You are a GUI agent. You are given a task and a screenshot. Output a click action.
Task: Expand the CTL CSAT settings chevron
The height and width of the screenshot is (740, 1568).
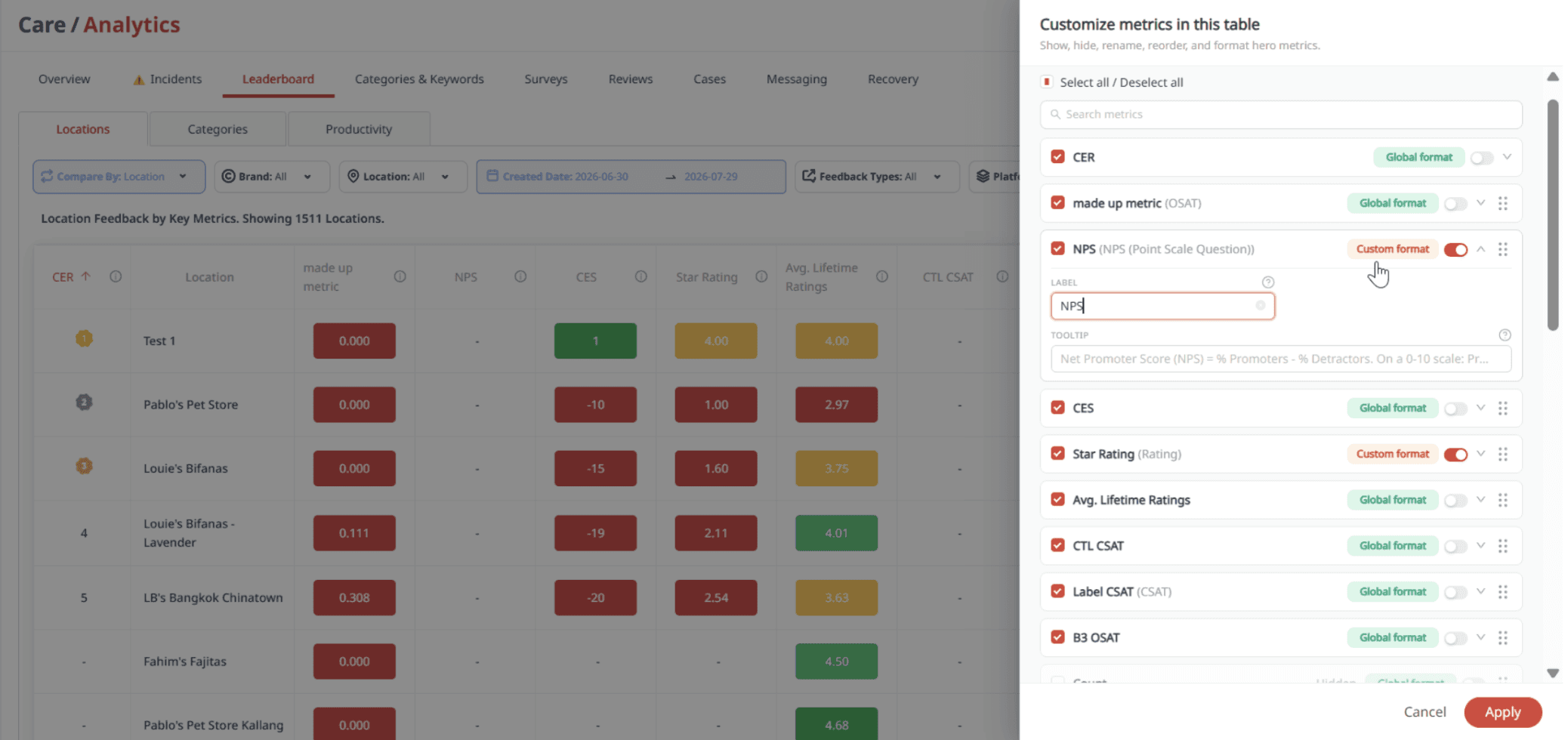(x=1480, y=546)
